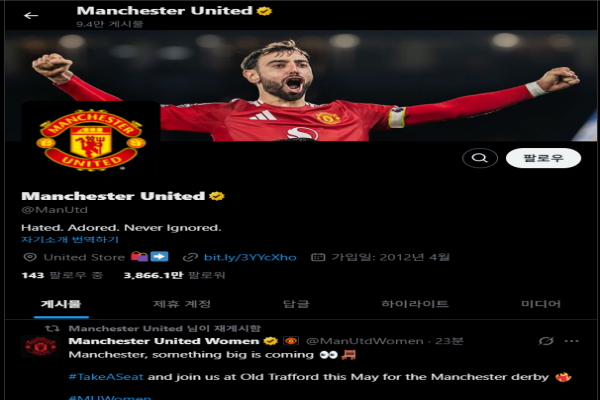Click the 팔로우 follow button
The height and width of the screenshot is (400, 600).
[543, 158]
